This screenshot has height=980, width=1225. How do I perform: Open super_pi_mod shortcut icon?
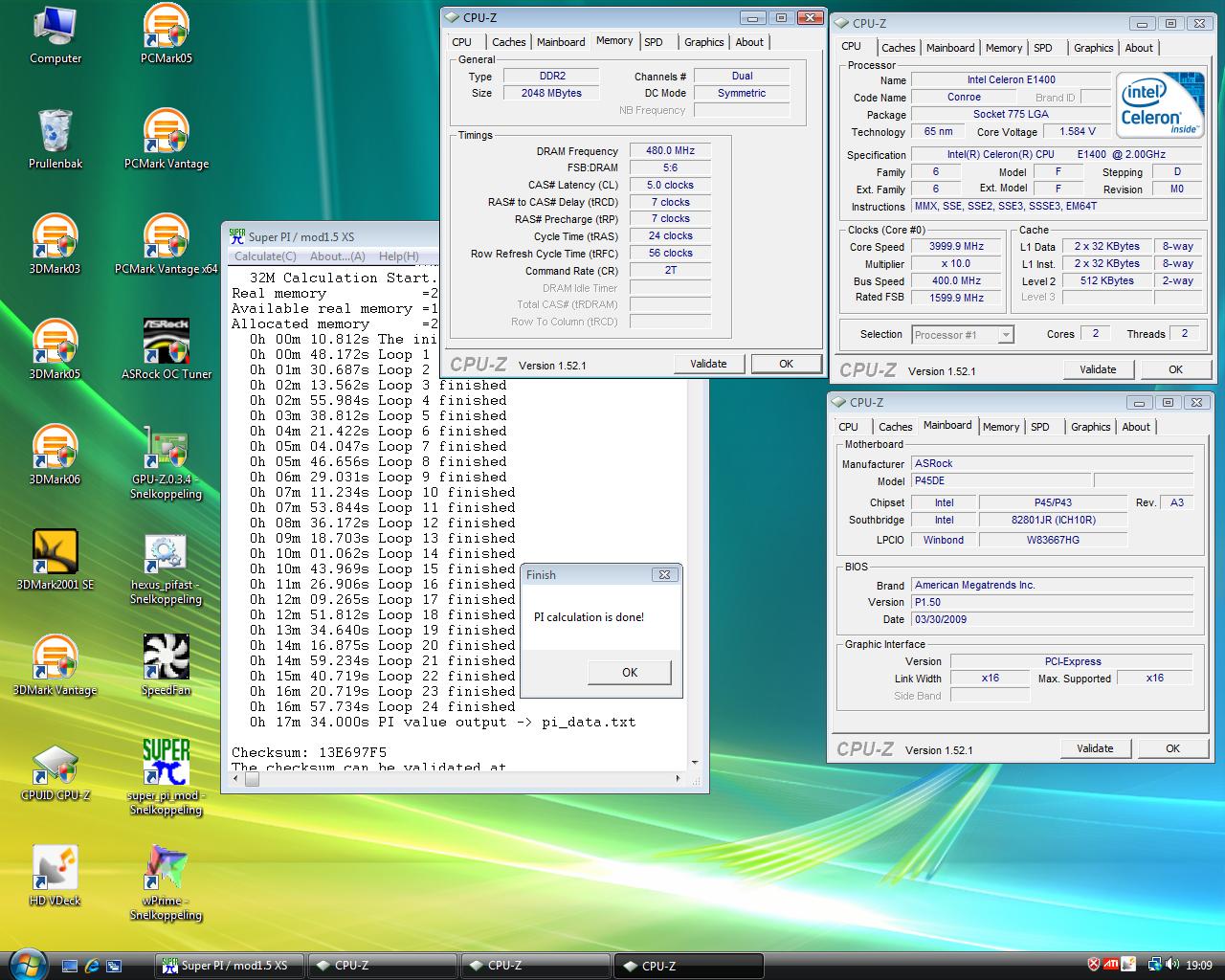coord(166,777)
